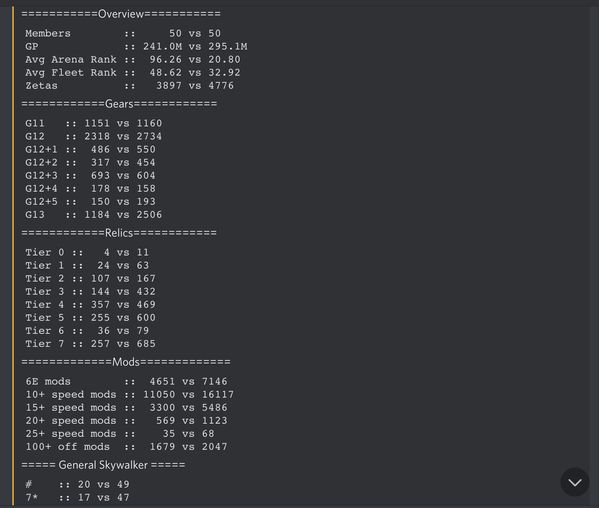Click the 6E mods count row
Screen dimensions: 599x508
(126, 382)
